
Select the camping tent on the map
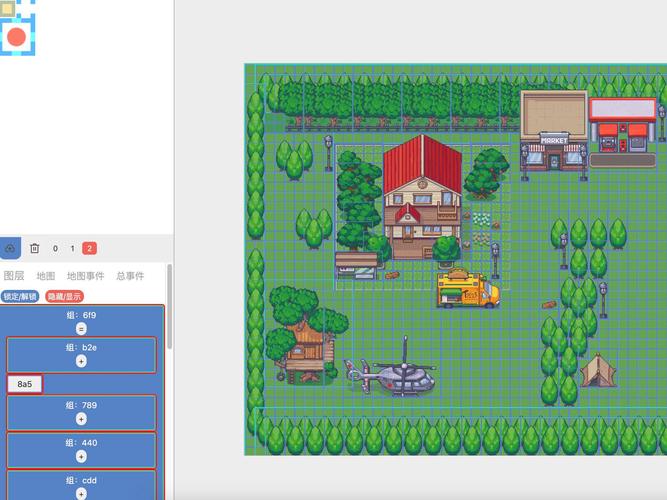click(x=598, y=369)
